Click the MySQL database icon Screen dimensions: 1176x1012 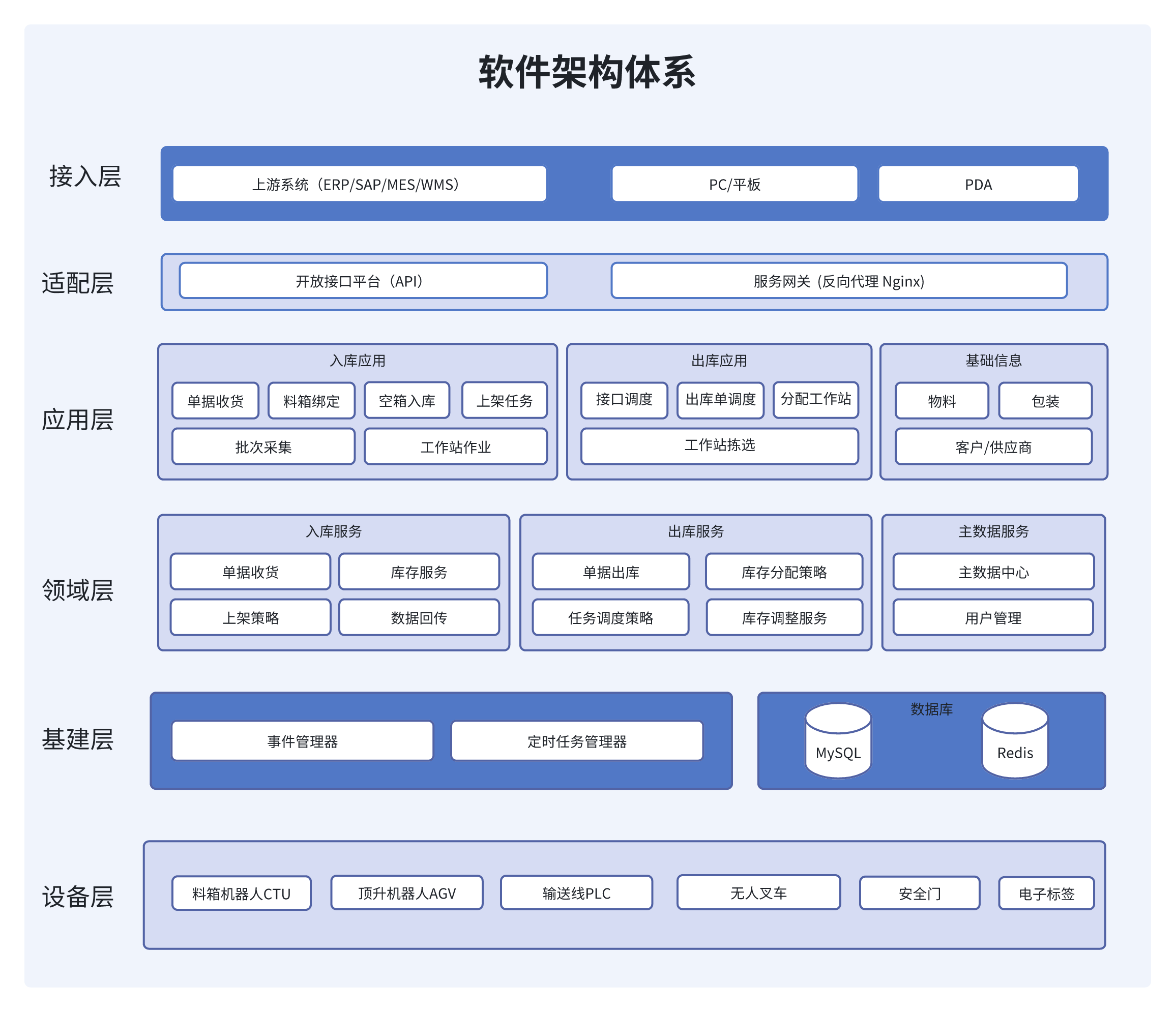(x=839, y=741)
